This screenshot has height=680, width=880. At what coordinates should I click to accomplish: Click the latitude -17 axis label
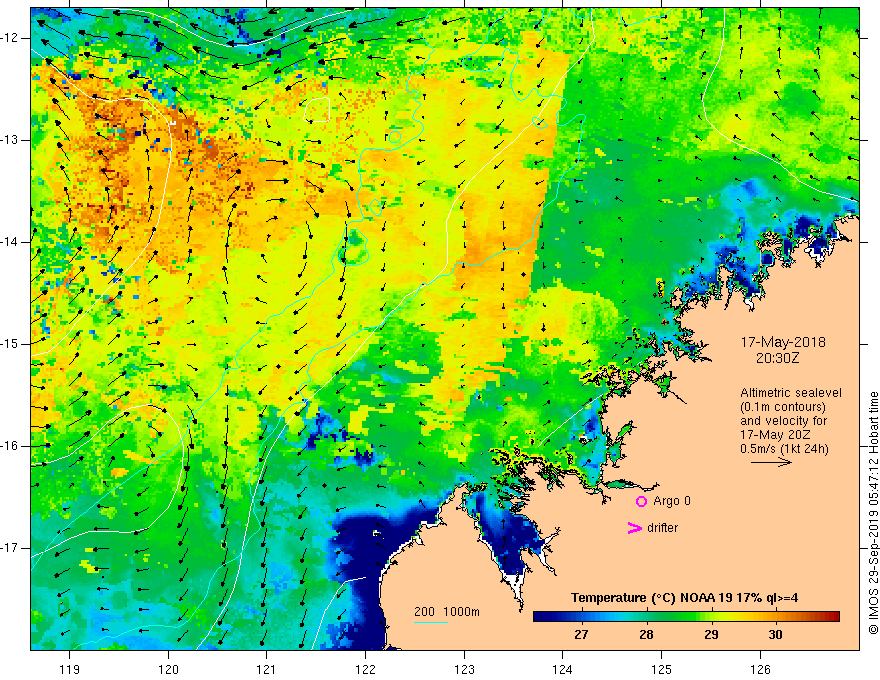[11, 548]
